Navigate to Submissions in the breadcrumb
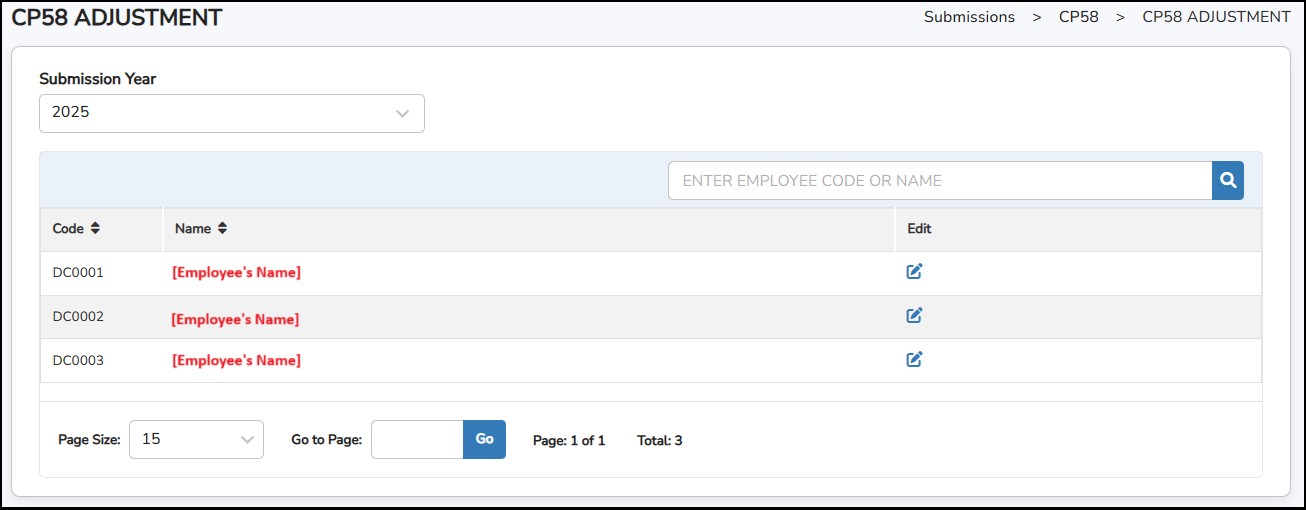 point(969,17)
